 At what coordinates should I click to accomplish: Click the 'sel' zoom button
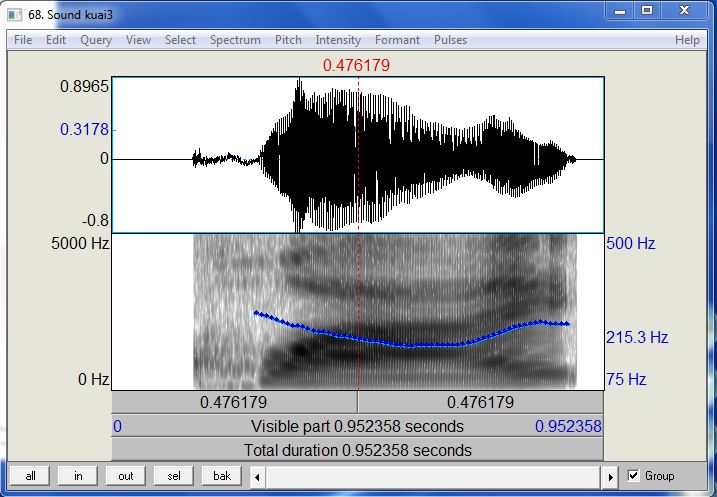(x=174, y=476)
